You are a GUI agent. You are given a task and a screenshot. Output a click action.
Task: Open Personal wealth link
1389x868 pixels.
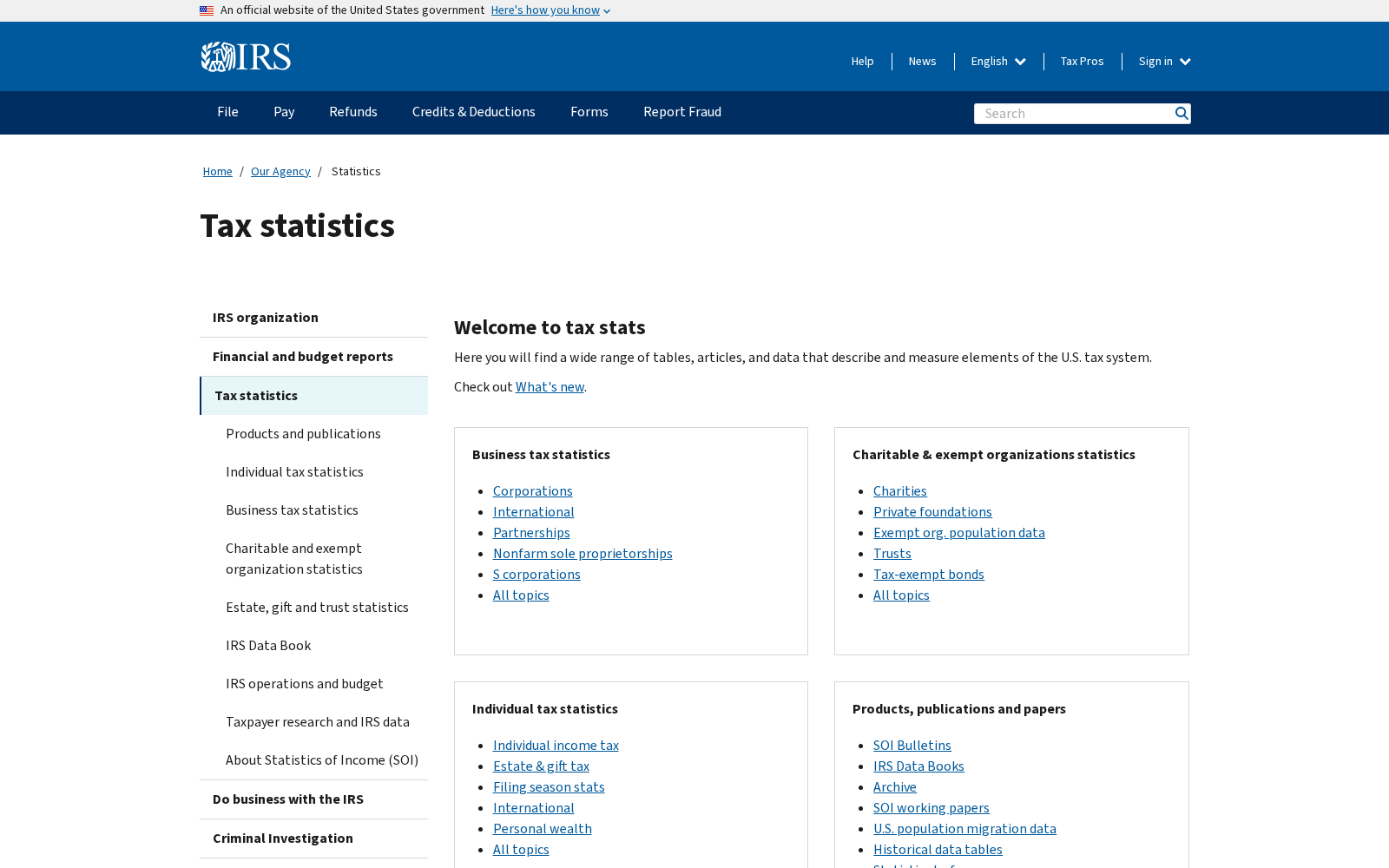click(543, 829)
